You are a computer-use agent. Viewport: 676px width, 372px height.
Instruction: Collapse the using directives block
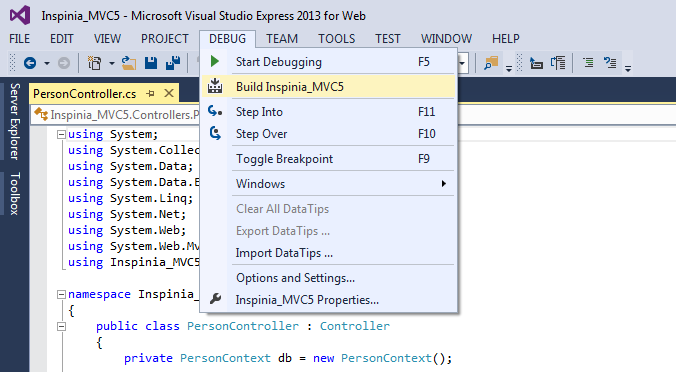(61, 134)
